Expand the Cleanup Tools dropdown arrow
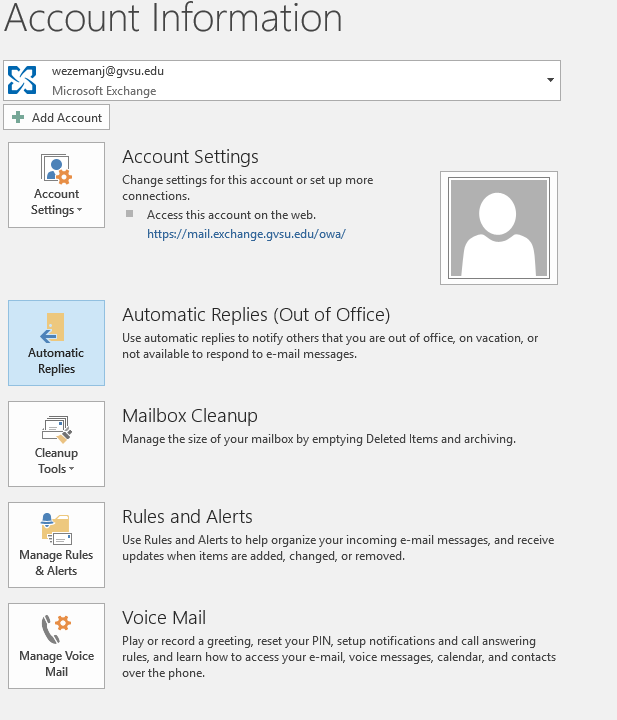 pyautogui.click(x=73, y=470)
